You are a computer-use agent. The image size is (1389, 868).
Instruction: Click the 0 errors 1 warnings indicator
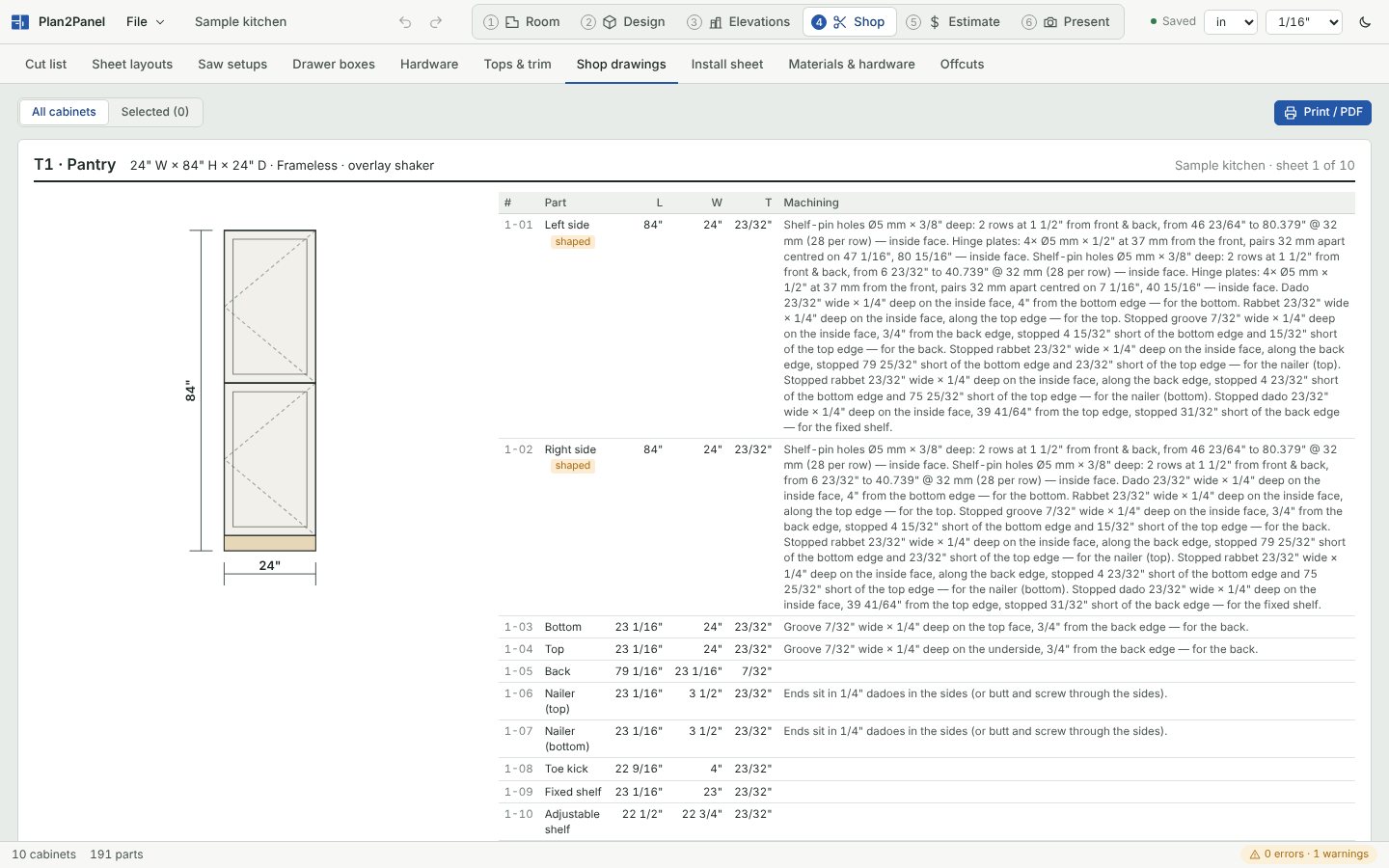point(1309,854)
